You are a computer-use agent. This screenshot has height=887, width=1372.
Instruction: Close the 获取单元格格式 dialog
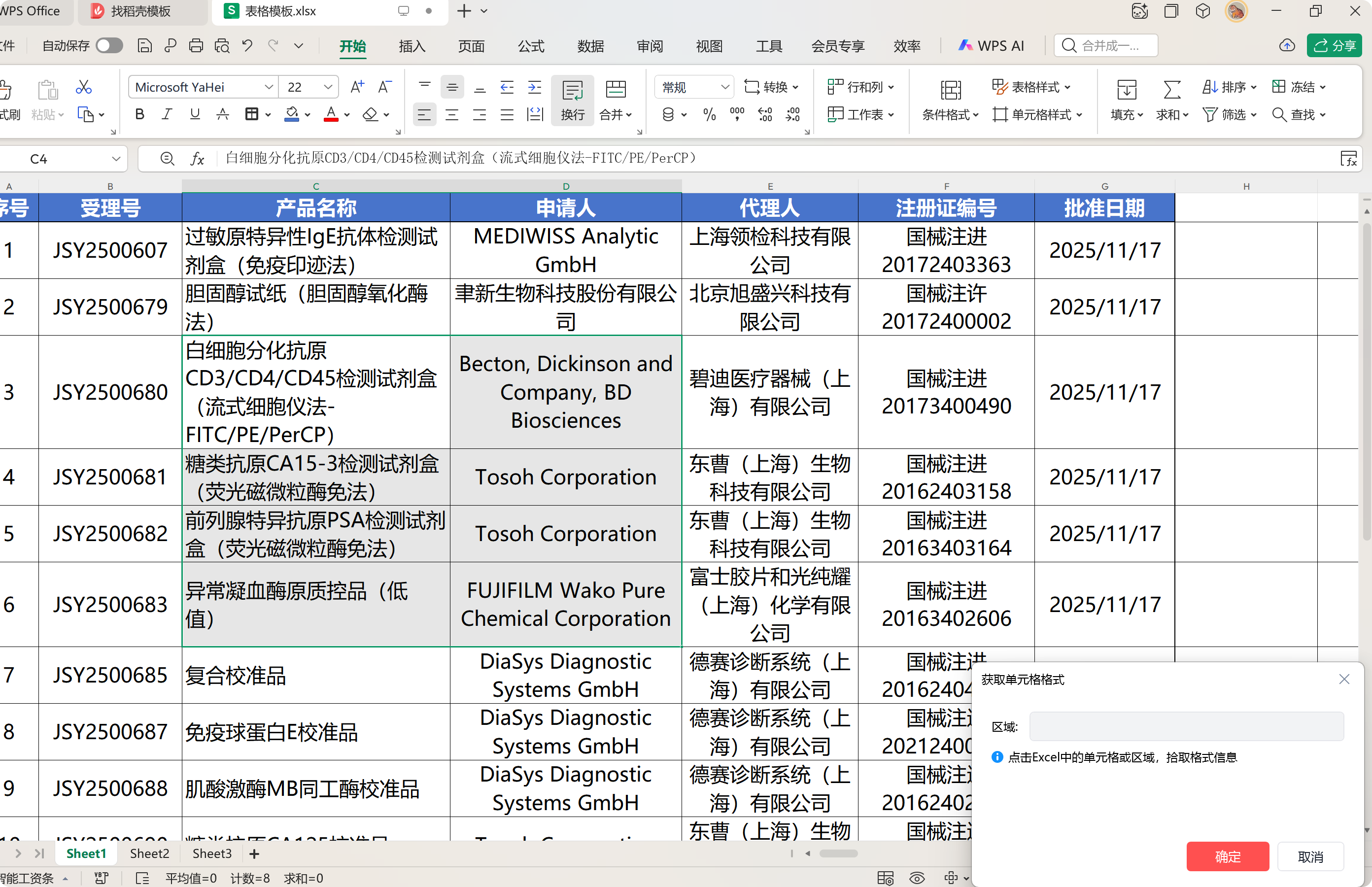(x=1344, y=679)
